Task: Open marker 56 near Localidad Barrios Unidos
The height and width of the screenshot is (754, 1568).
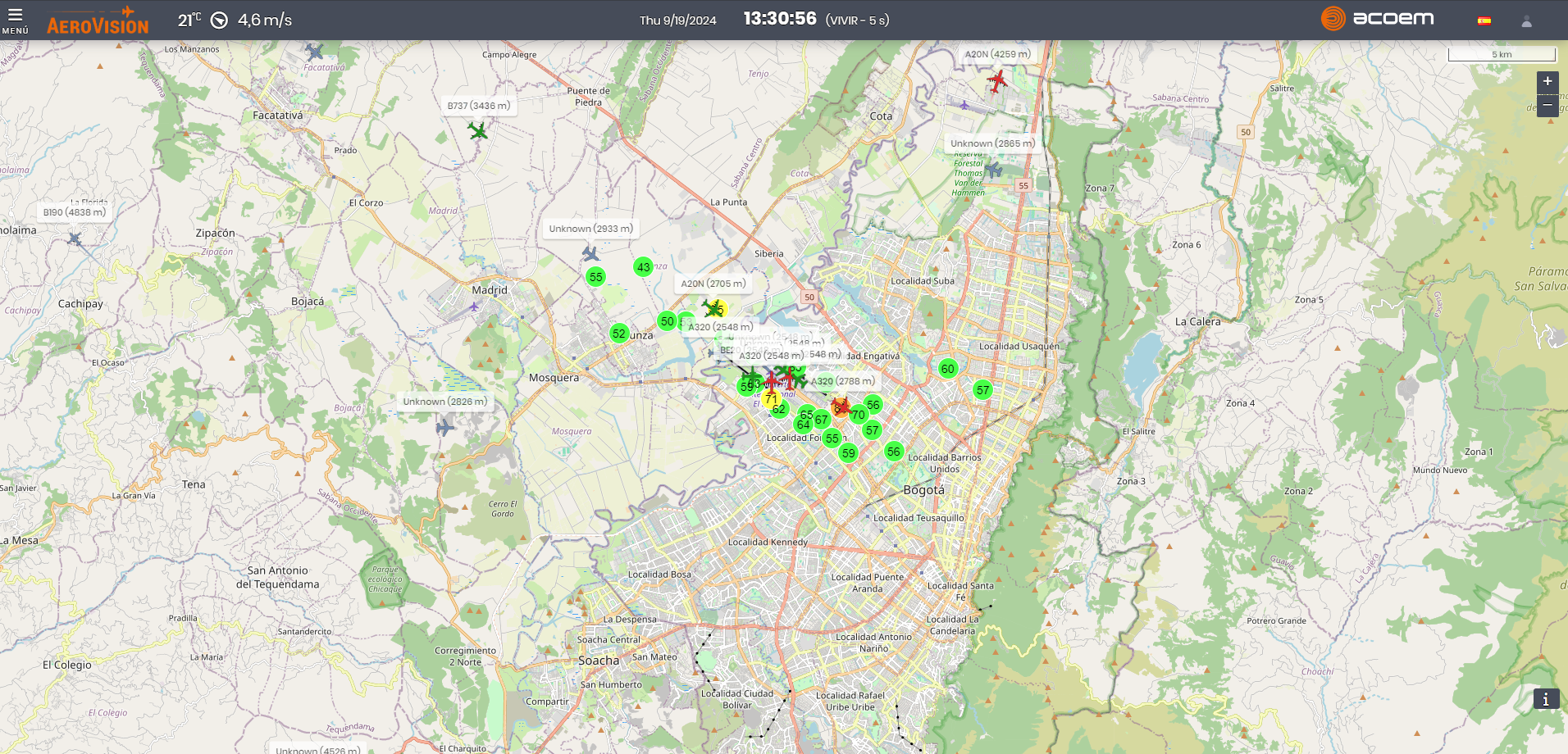Action: point(893,452)
